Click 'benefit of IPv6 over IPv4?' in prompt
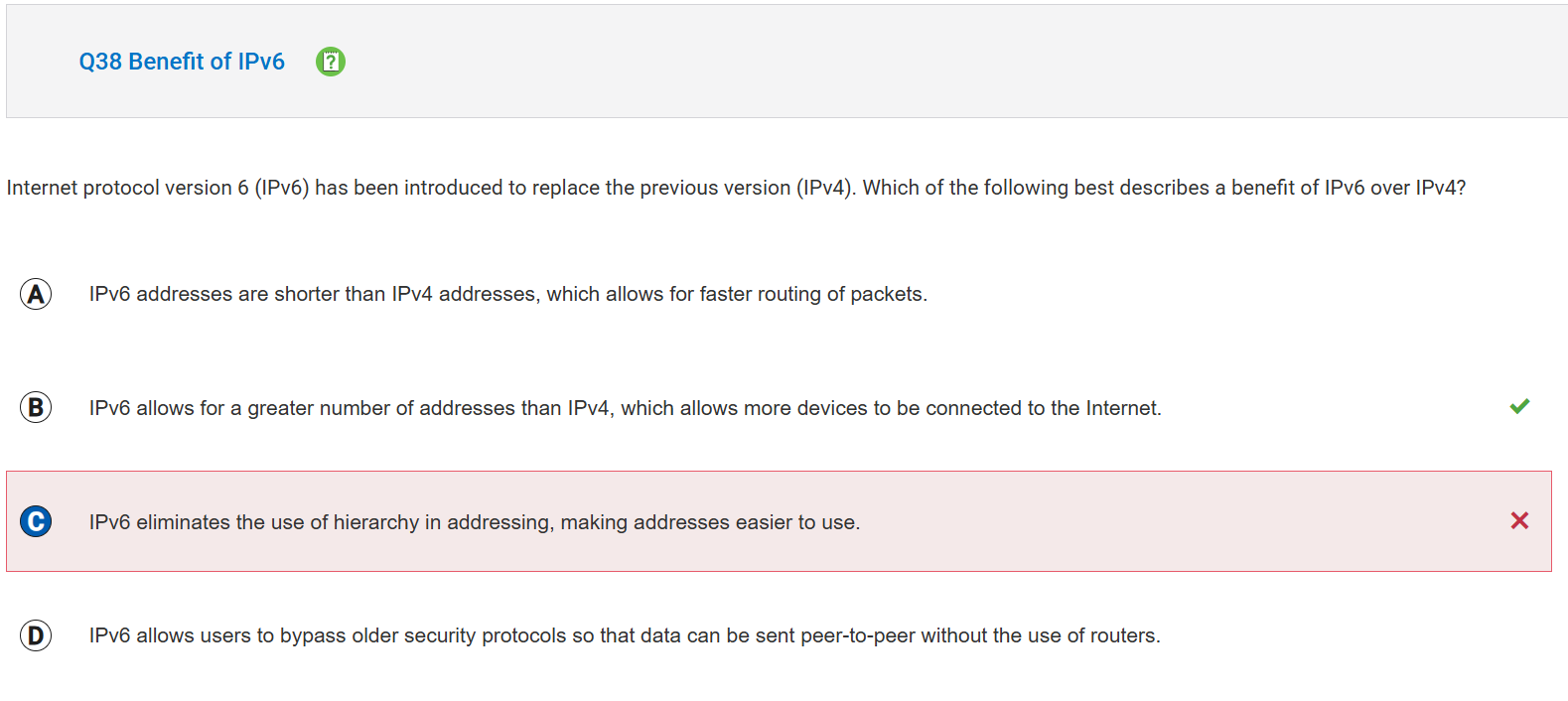 (1349, 188)
